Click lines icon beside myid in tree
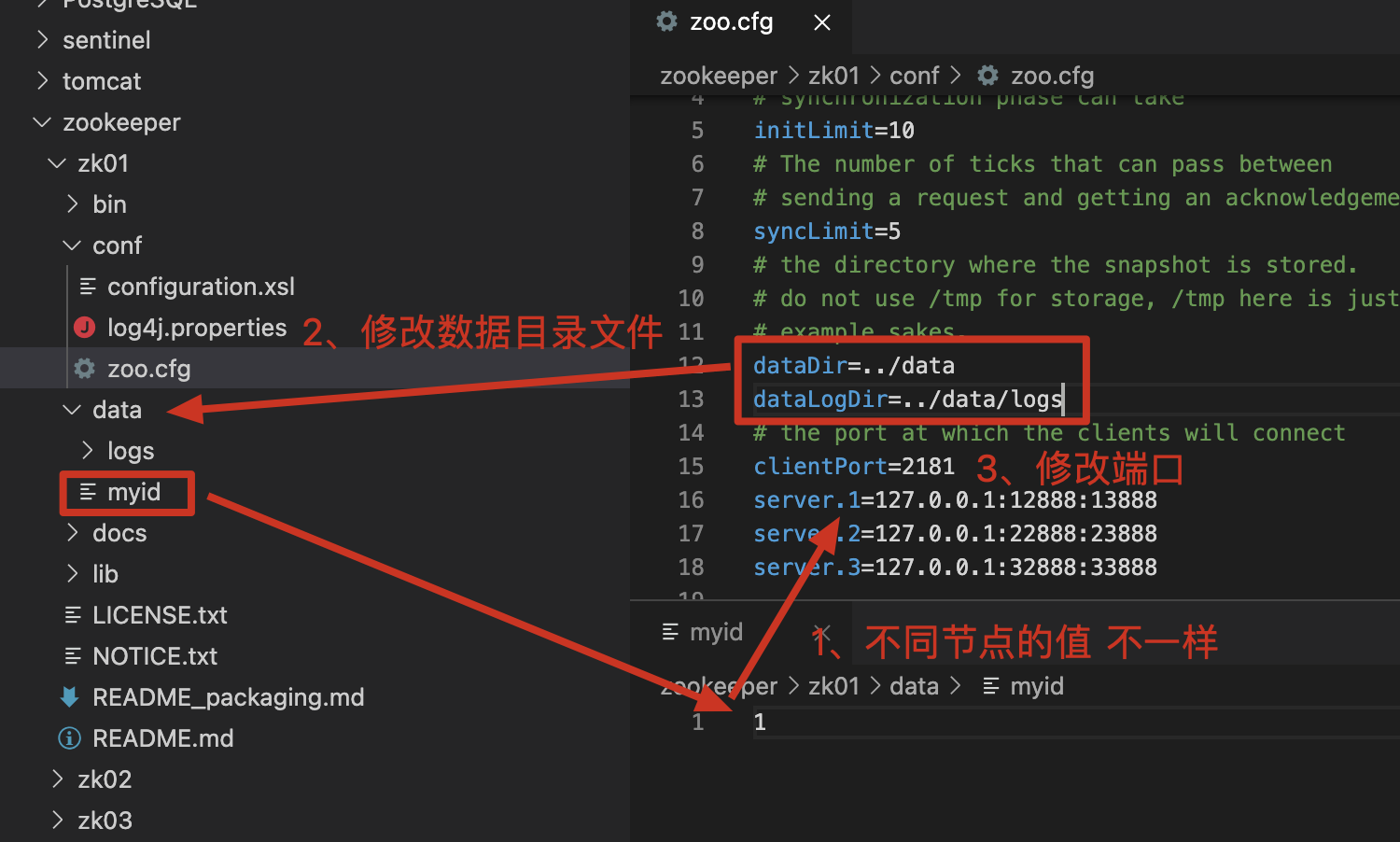 click(88, 491)
